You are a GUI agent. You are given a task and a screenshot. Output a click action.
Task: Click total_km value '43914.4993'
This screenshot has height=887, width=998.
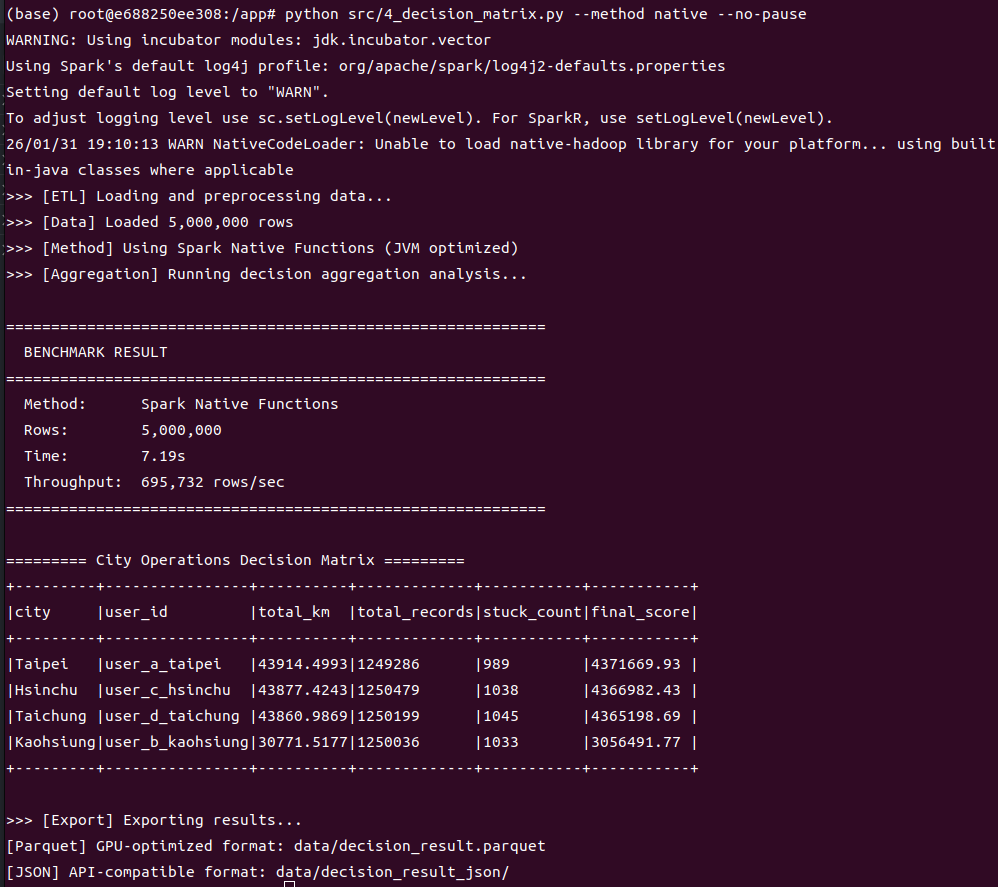click(x=303, y=664)
